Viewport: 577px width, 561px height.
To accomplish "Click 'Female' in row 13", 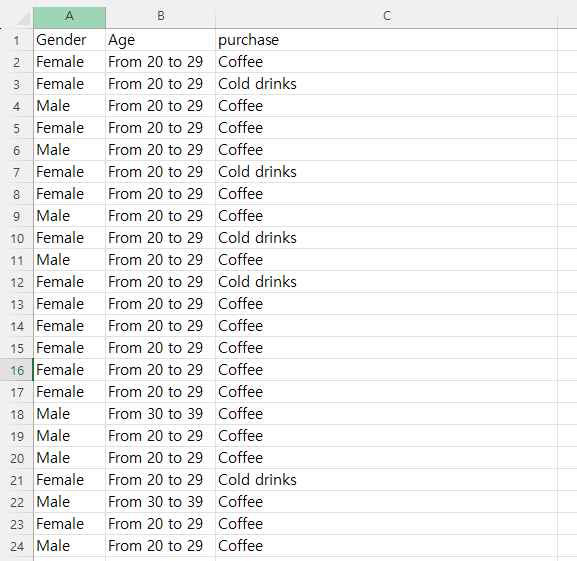I will click(60, 304).
